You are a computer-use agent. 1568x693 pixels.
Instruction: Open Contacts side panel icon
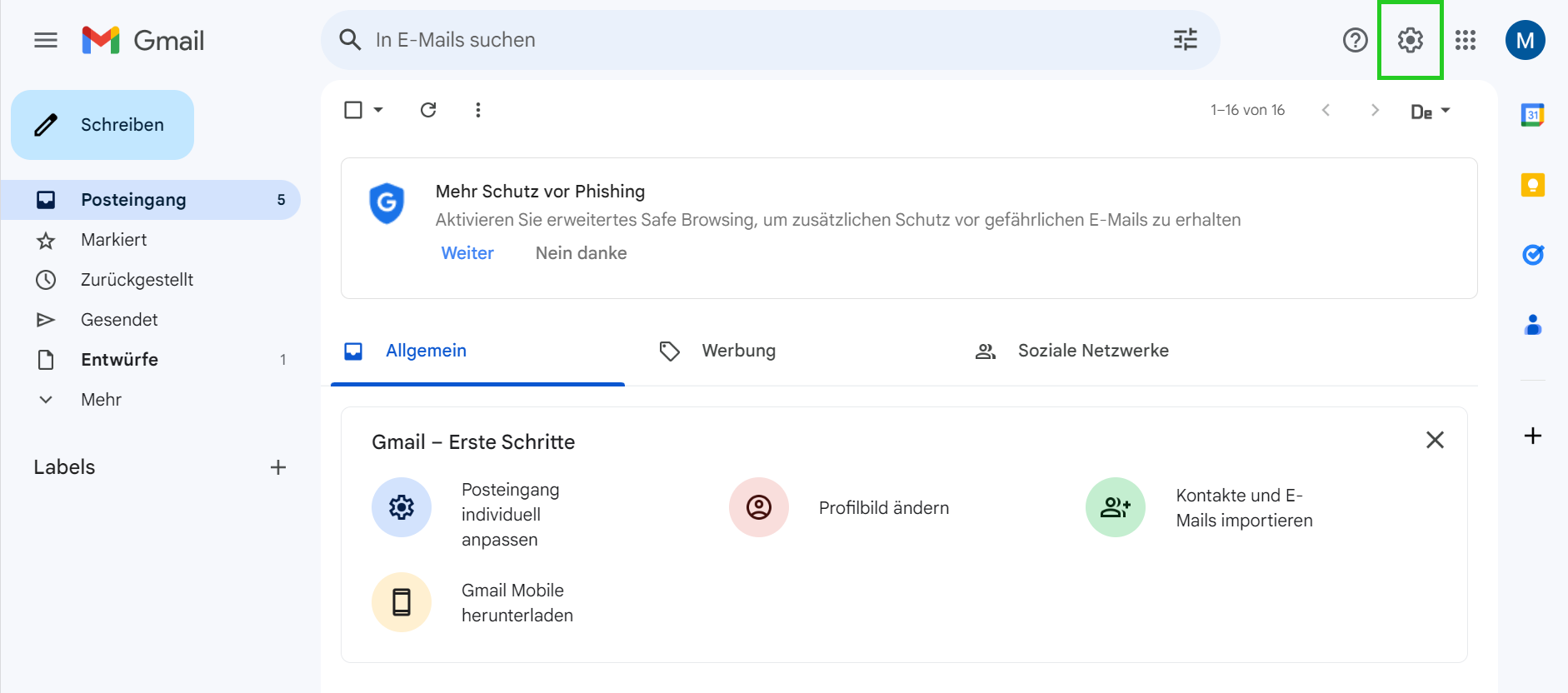coord(1533,325)
